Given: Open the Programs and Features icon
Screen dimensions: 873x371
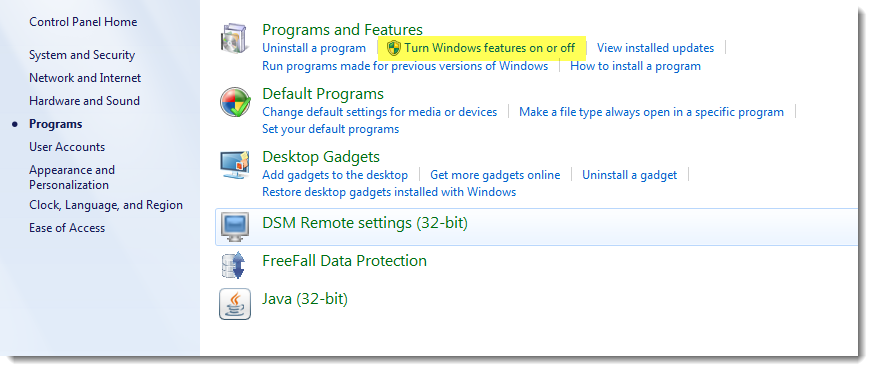Looking at the screenshot, I should (234, 39).
